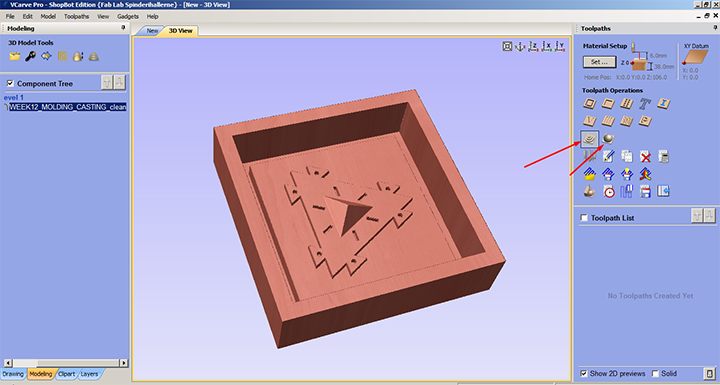
Task: Pin the Modeling panel
Action: click(123, 28)
